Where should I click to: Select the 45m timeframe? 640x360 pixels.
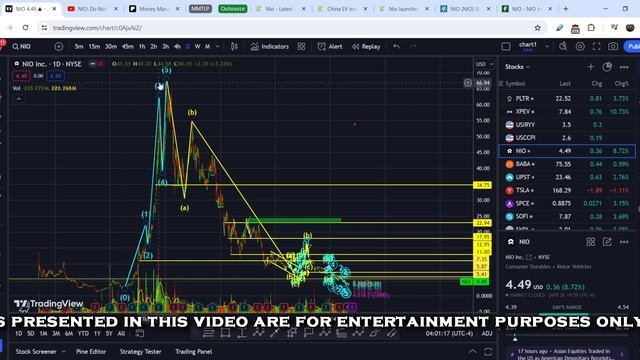[x=128, y=47]
